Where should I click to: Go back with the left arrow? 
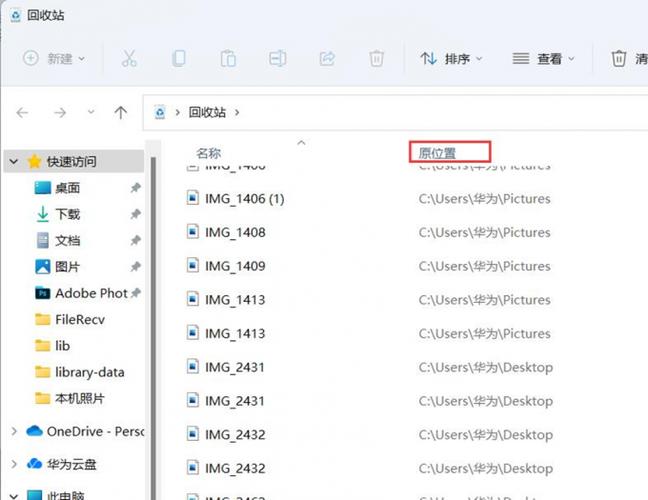click(x=22, y=112)
